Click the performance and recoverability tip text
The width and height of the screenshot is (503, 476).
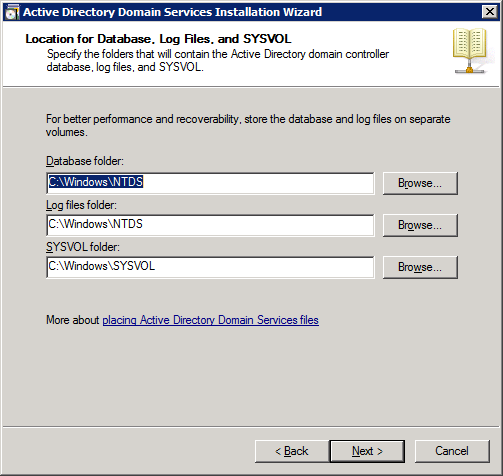point(248,125)
